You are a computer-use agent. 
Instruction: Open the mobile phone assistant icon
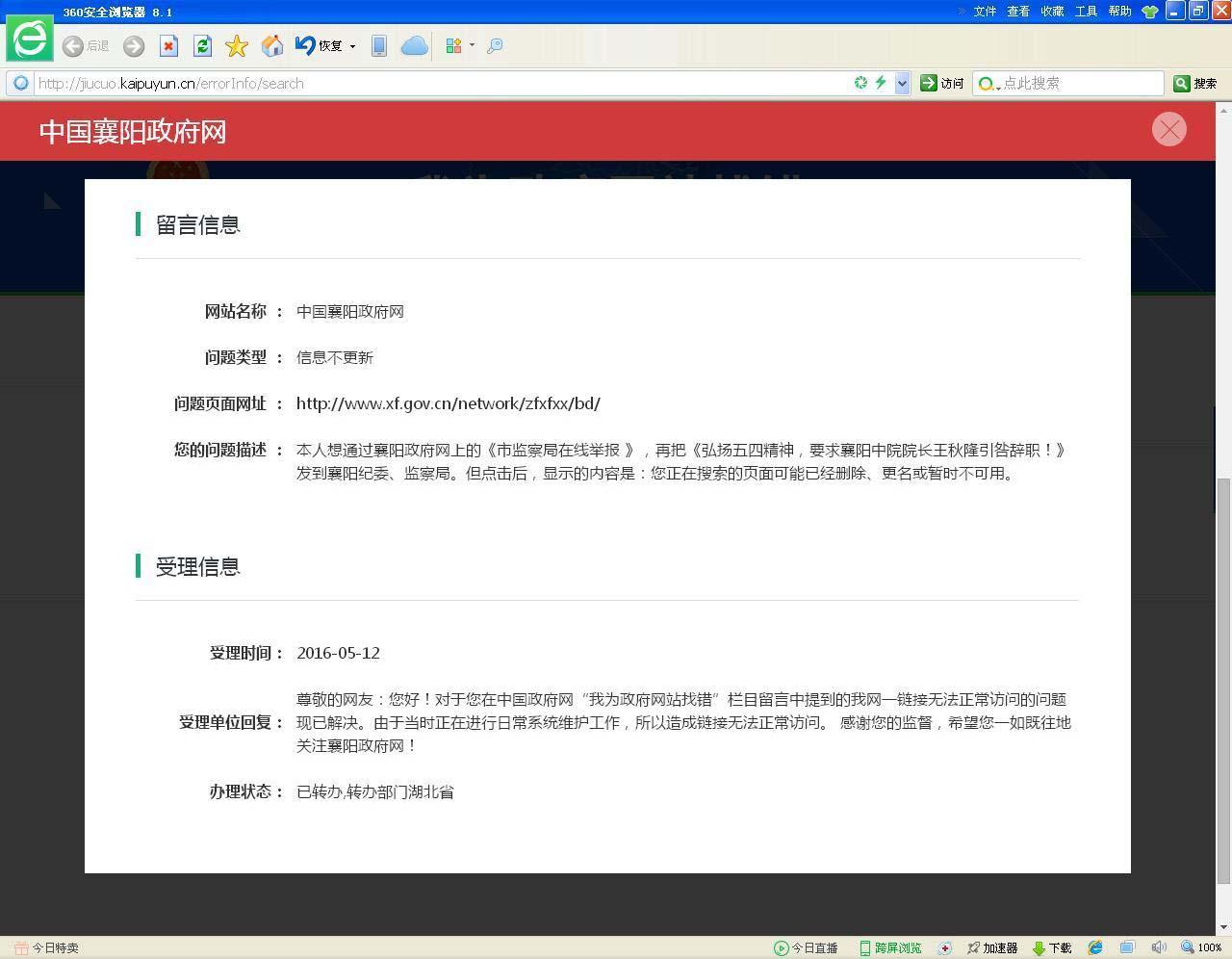tap(379, 45)
